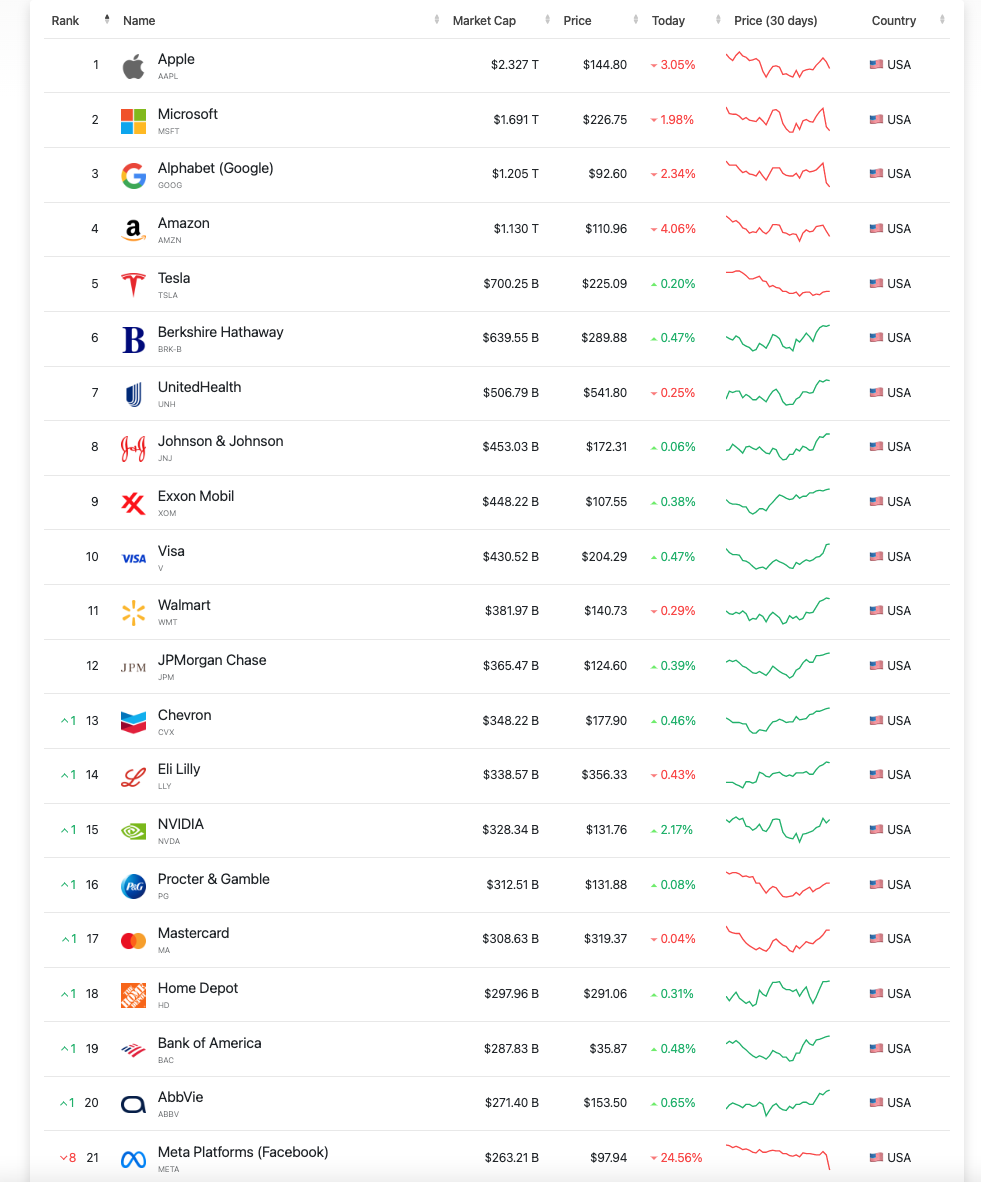Sort table by Rank column
This screenshot has width=981, height=1182.
pyautogui.click(x=66, y=21)
